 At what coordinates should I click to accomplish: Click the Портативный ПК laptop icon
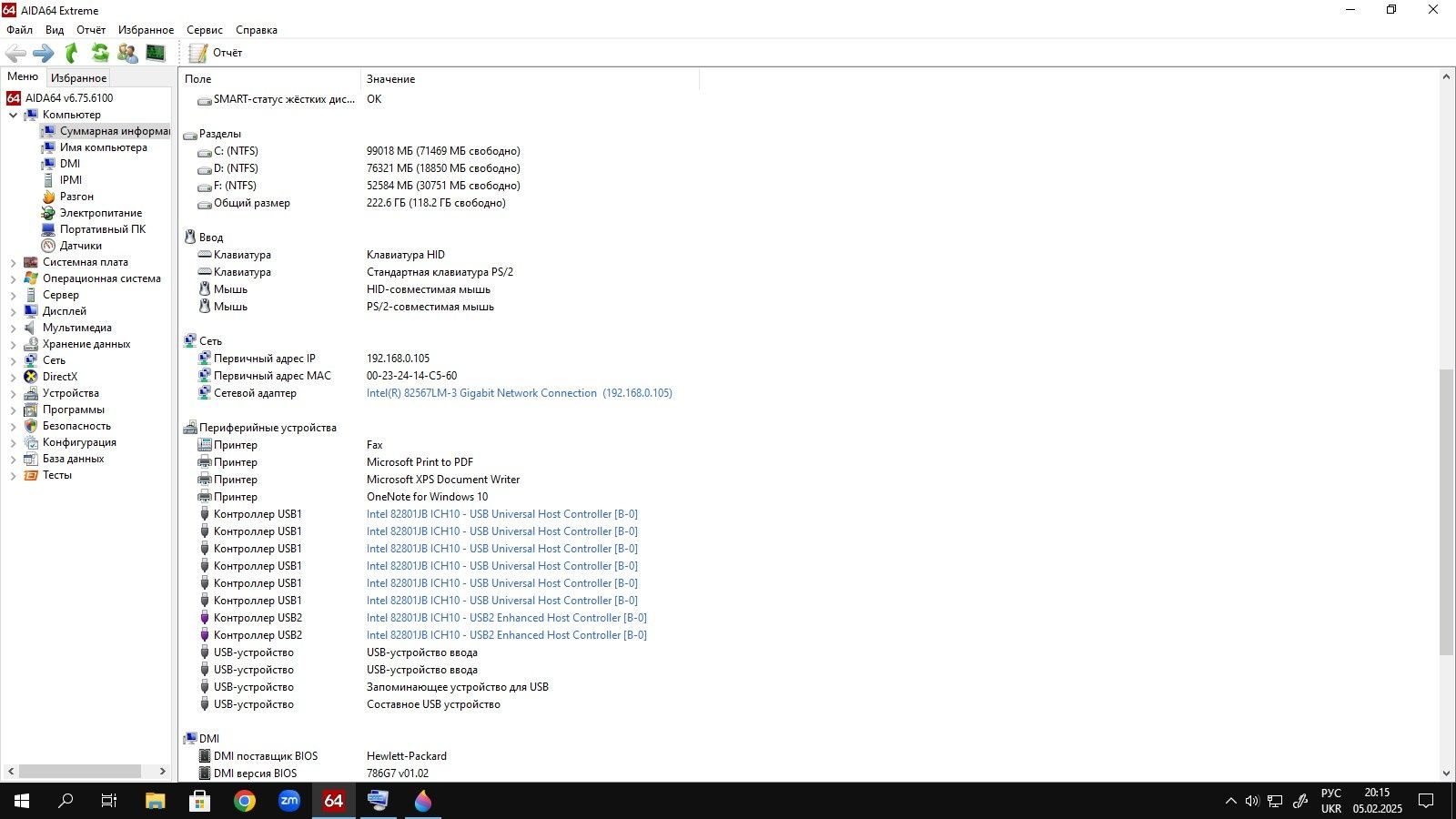tap(48, 229)
